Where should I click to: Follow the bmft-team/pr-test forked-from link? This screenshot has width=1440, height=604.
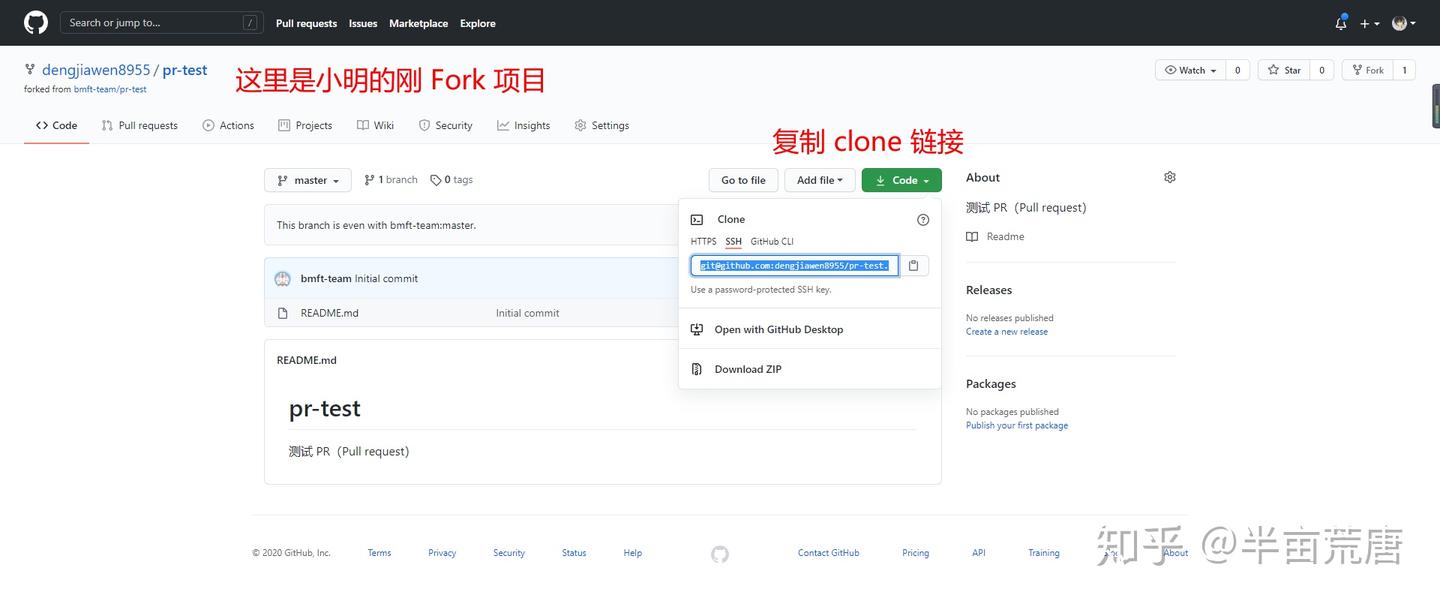(110, 89)
